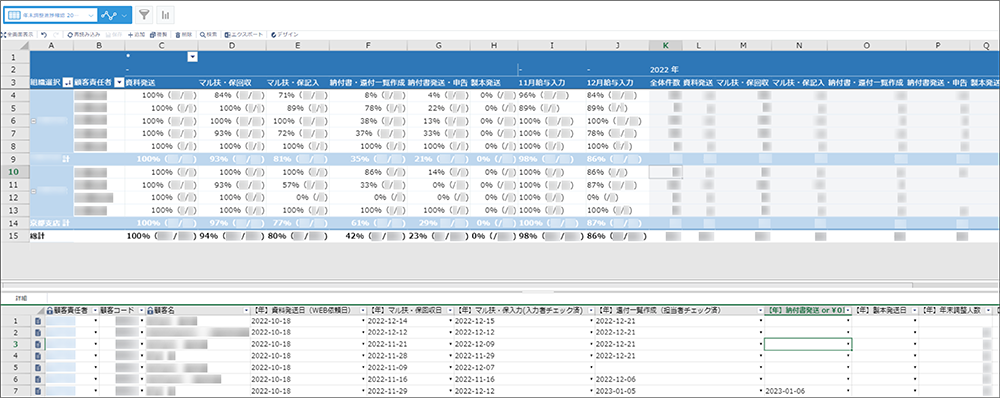The image size is (1000, 398).
Task: Click the redo arrow icon
Action: (56, 34)
